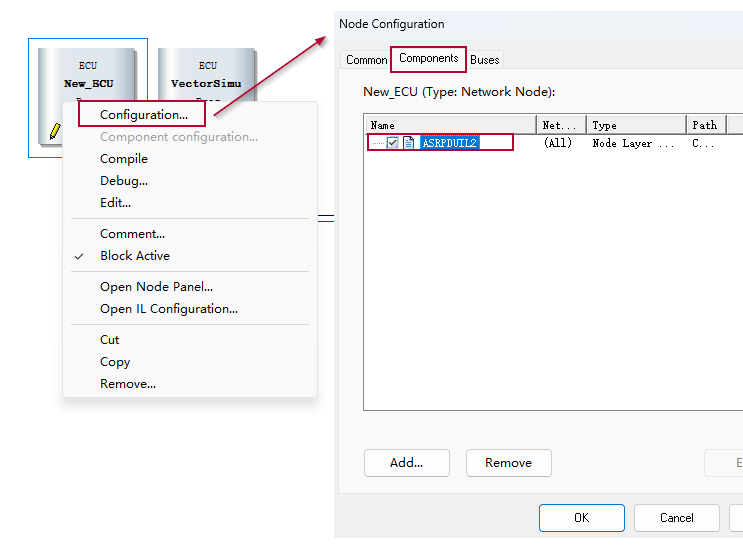
Task: Click the Remove button in dialog
Action: click(508, 463)
